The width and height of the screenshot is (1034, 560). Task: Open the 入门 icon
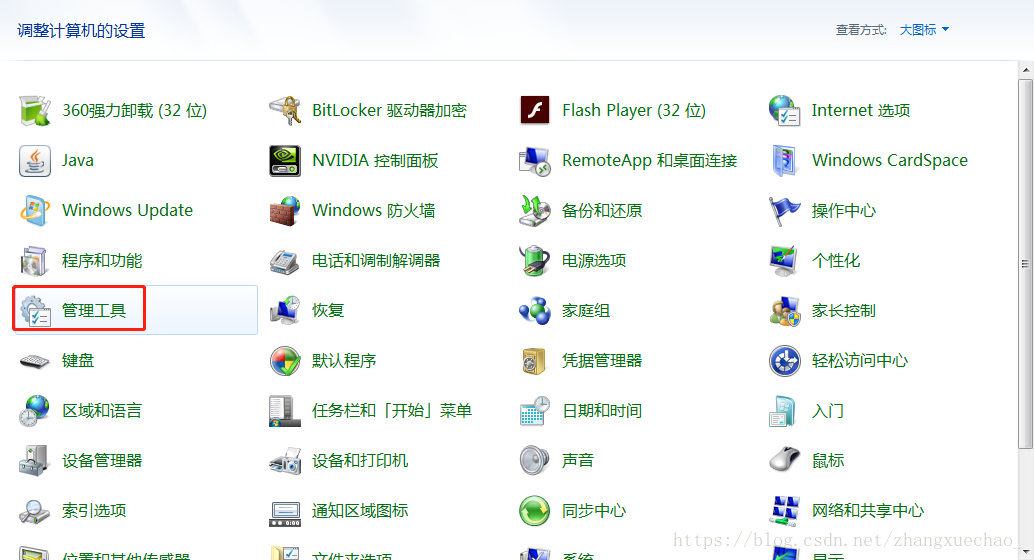point(785,411)
